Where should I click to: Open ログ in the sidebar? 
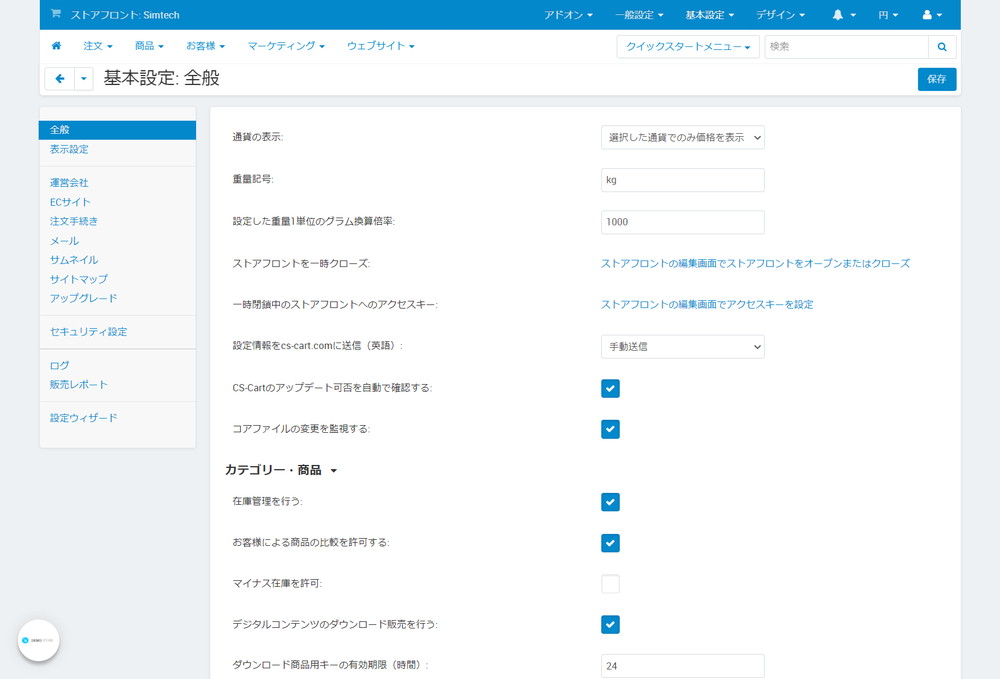59,365
